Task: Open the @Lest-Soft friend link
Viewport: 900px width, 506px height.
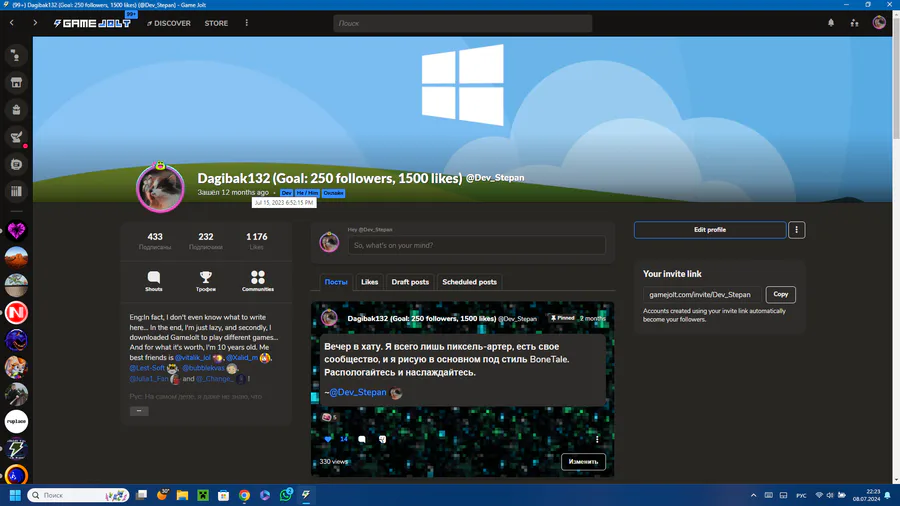Action: click(x=147, y=368)
